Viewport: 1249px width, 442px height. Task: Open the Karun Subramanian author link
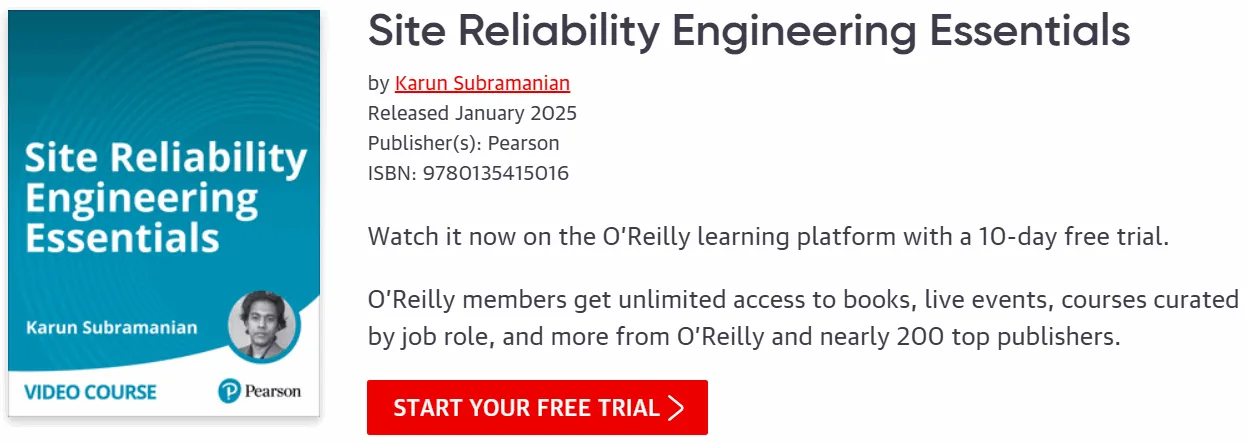pyautogui.click(x=482, y=83)
